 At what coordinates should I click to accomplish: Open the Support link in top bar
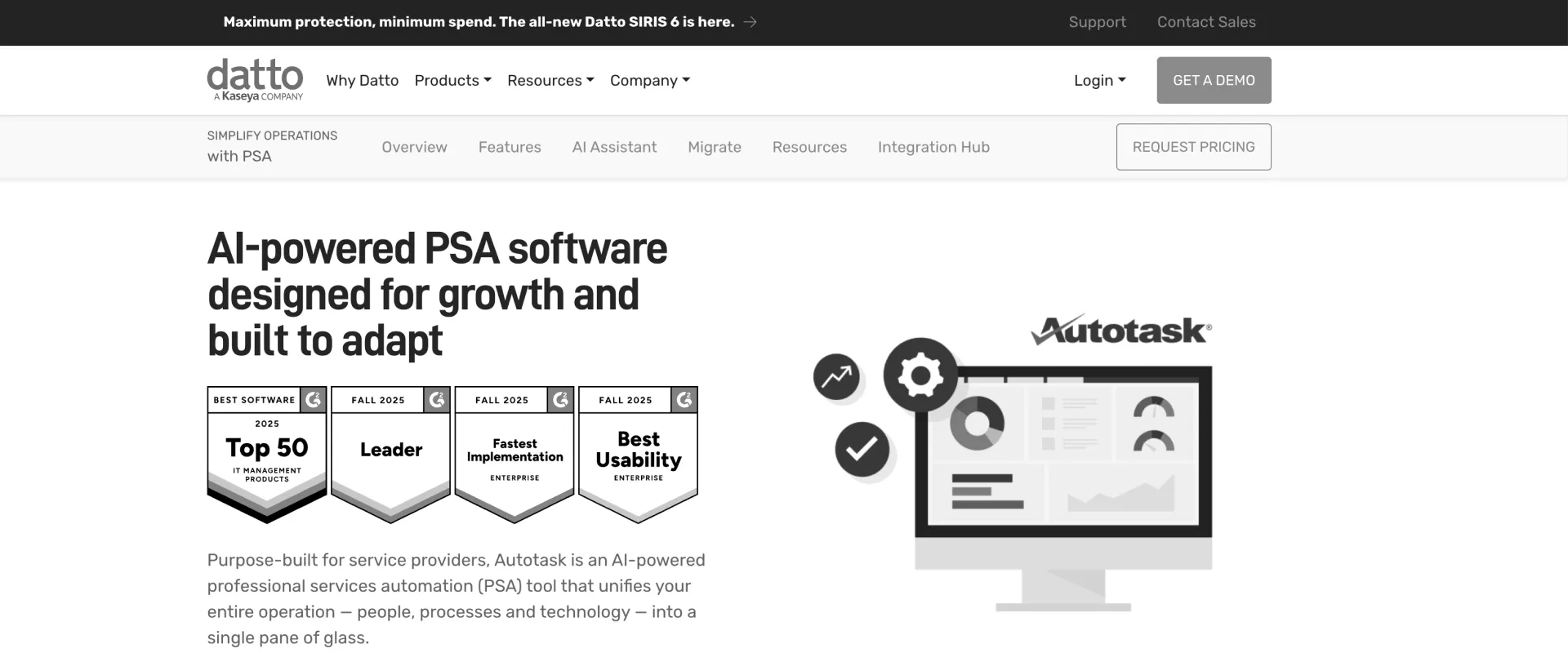point(1097,22)
